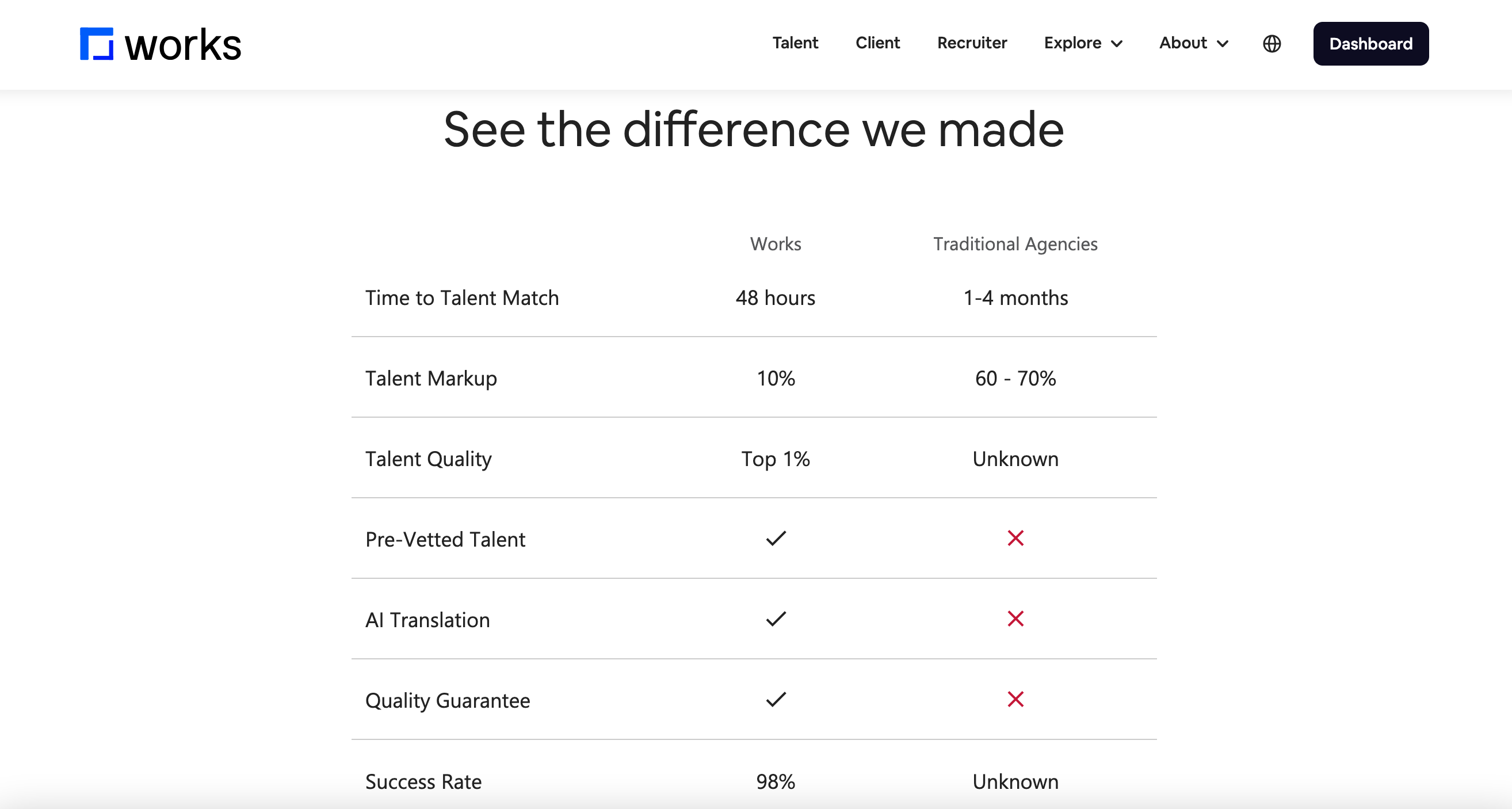The height and width of the screenshot is (809, 1512).
Task: Go to the Recruiter page
Action: point(972,43)
